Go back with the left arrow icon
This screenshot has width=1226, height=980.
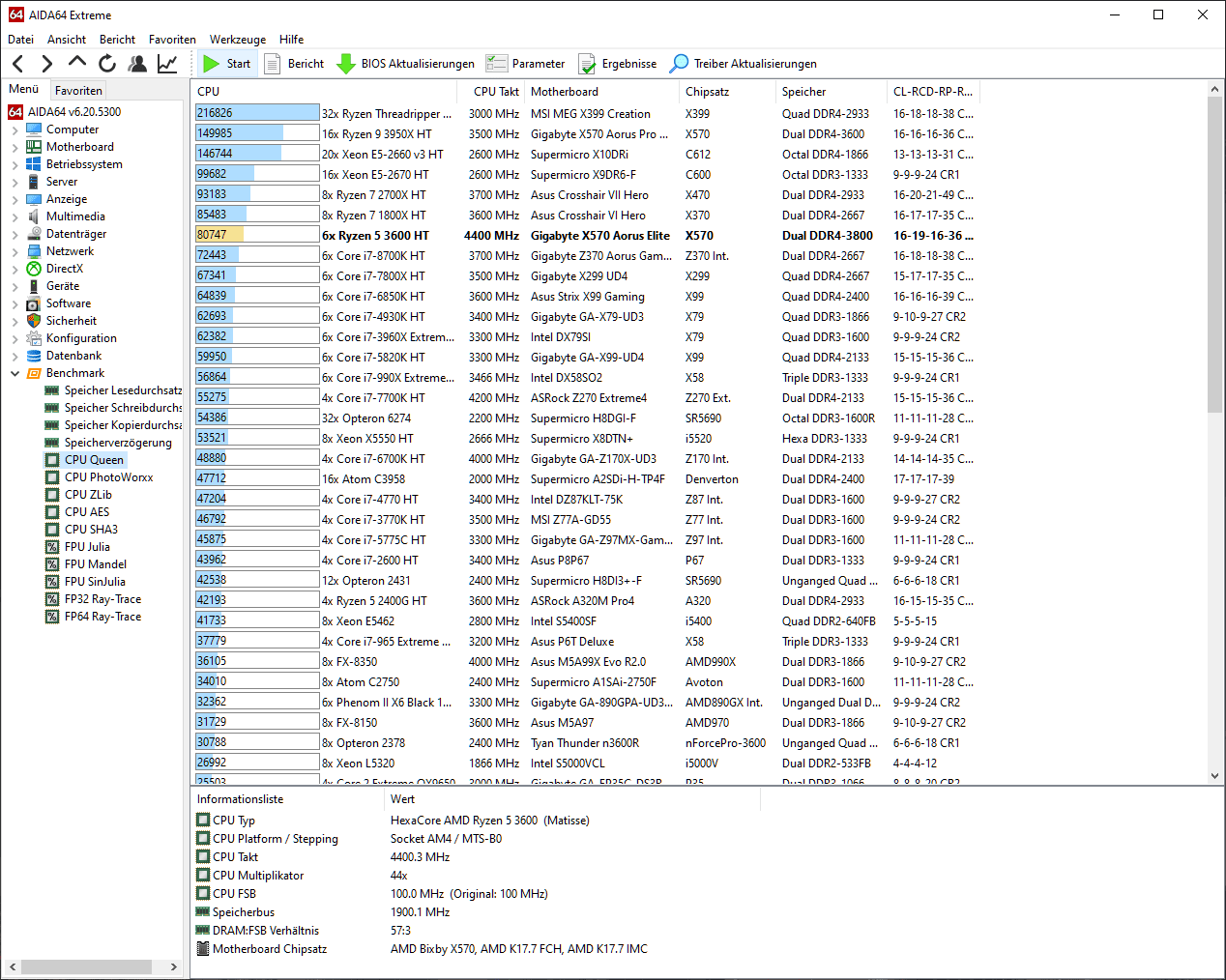pyautogui.click(x=17, y=64)
